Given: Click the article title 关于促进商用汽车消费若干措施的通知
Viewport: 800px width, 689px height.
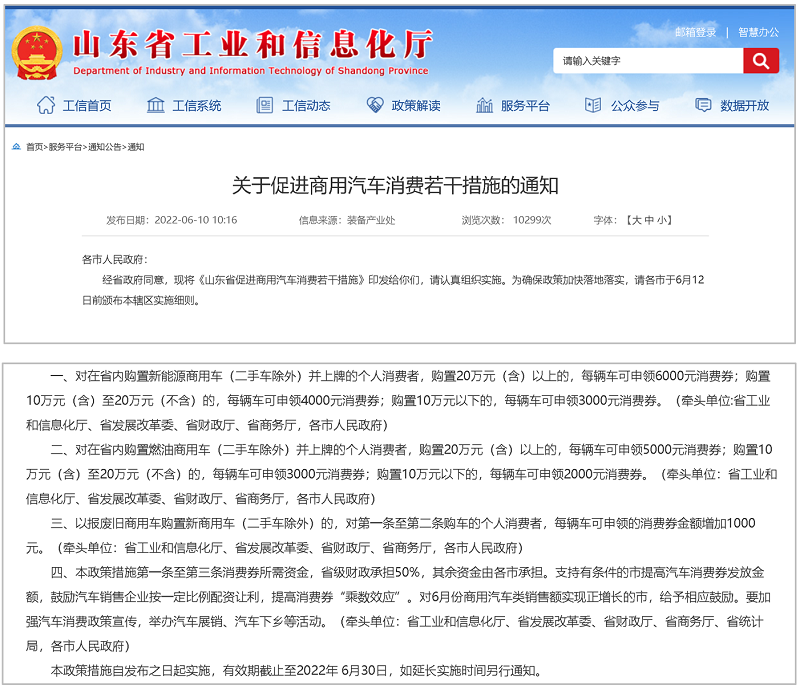Looking at the screenshot, I should point(395,185).
